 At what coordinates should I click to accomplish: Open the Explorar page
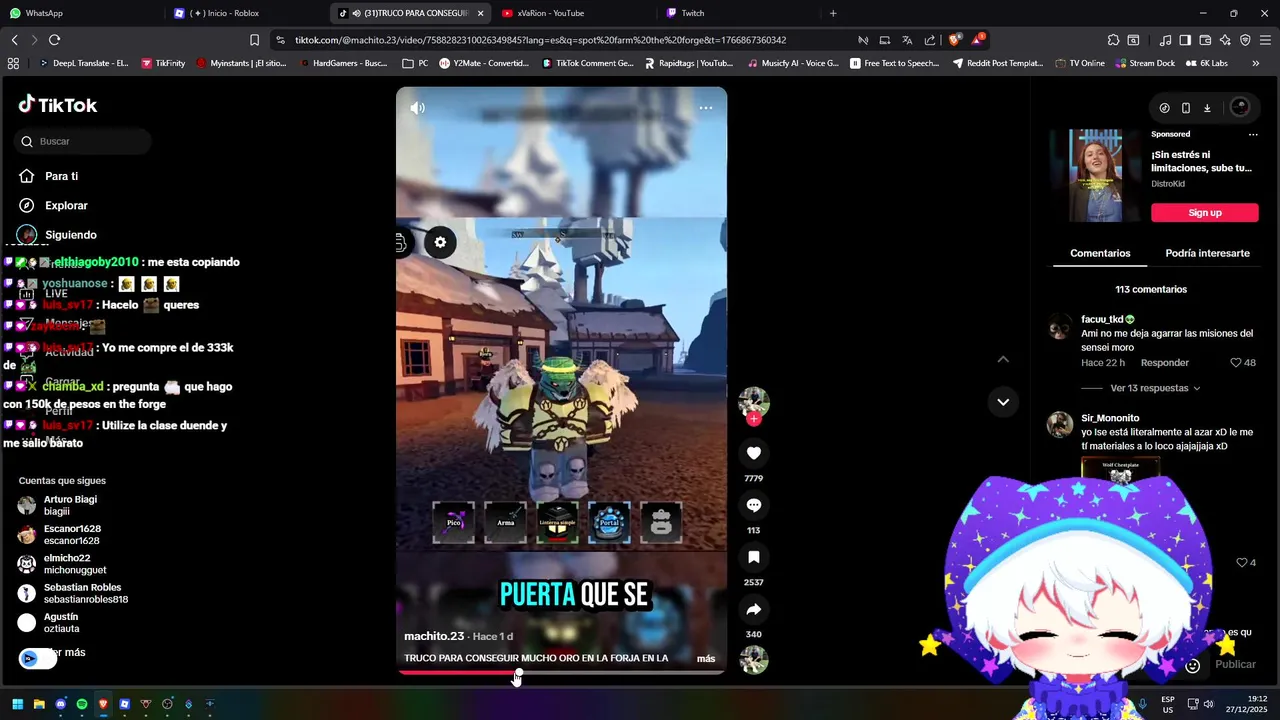66,205
